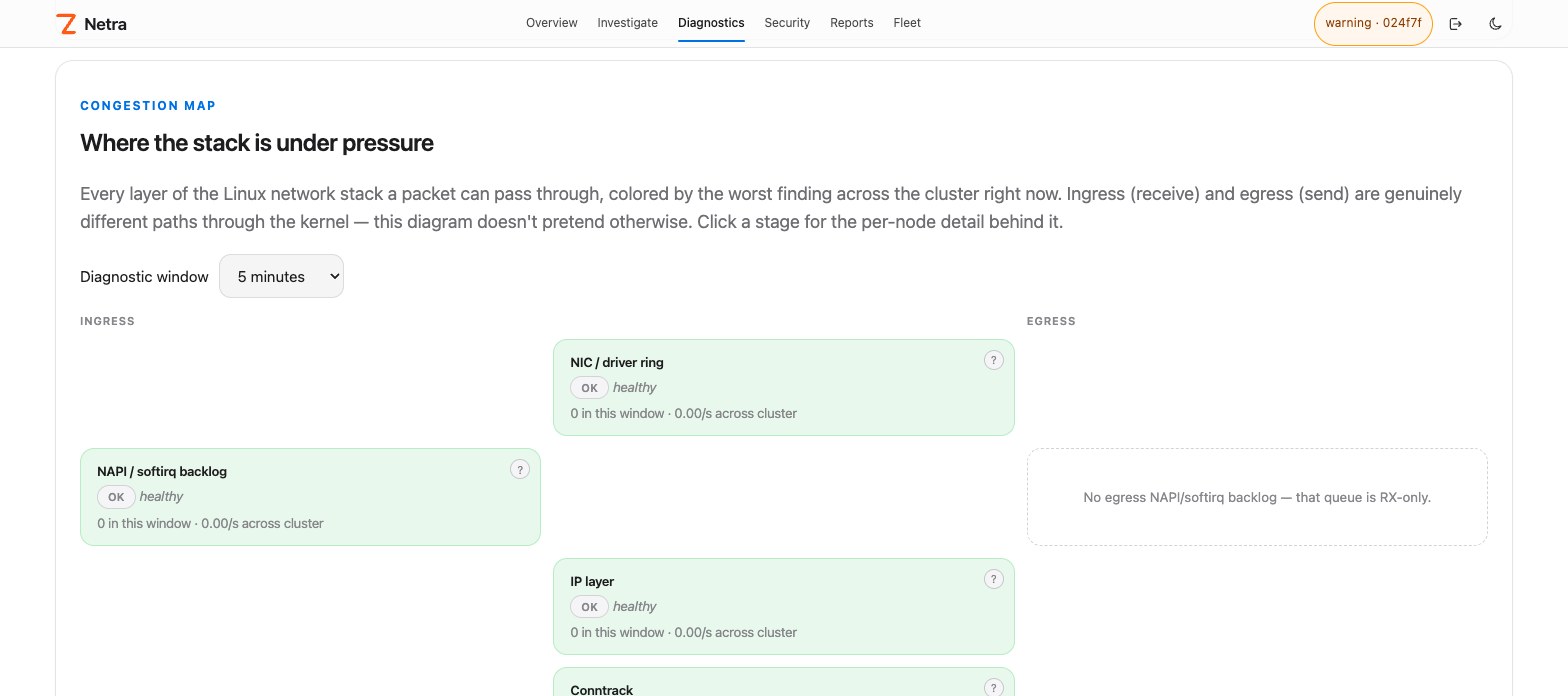Screen dimensions: 1568x696
Task: Click OK badge in NAPI / softirq backlog card
Action: click(116, 497)
